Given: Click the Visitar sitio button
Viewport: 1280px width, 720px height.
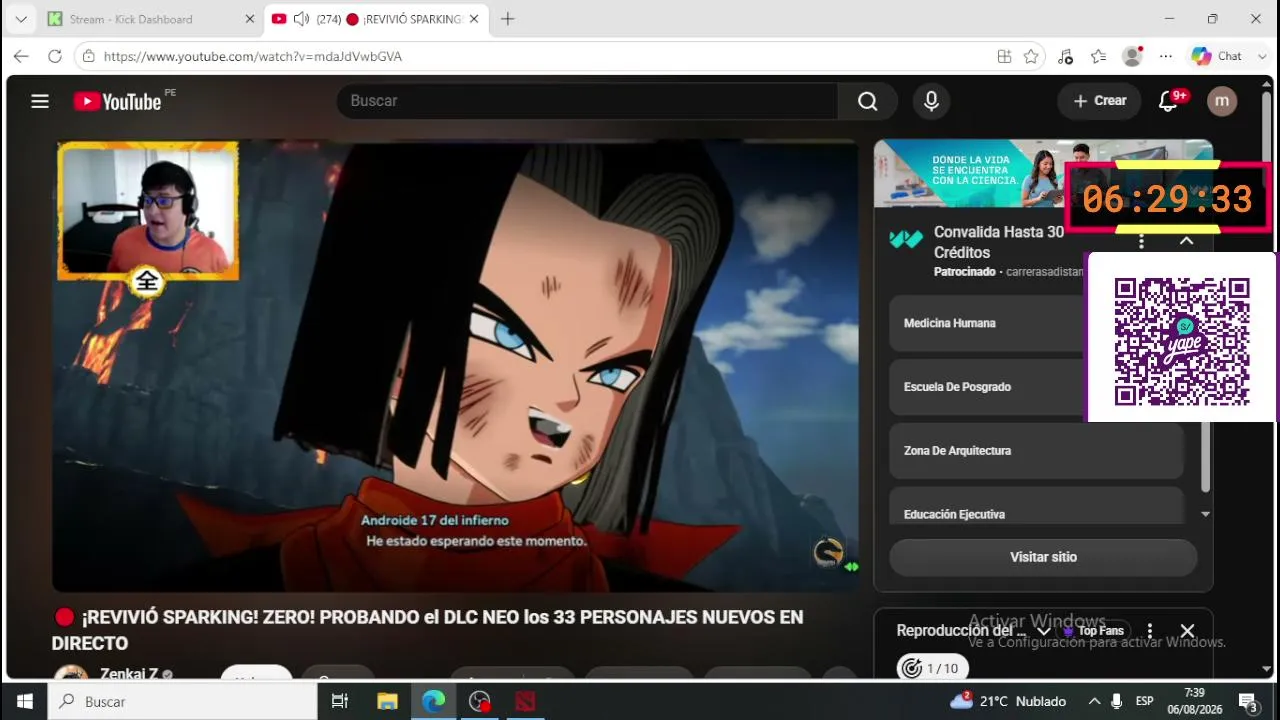Looking at the screenshot, I should coord(1043,557).
